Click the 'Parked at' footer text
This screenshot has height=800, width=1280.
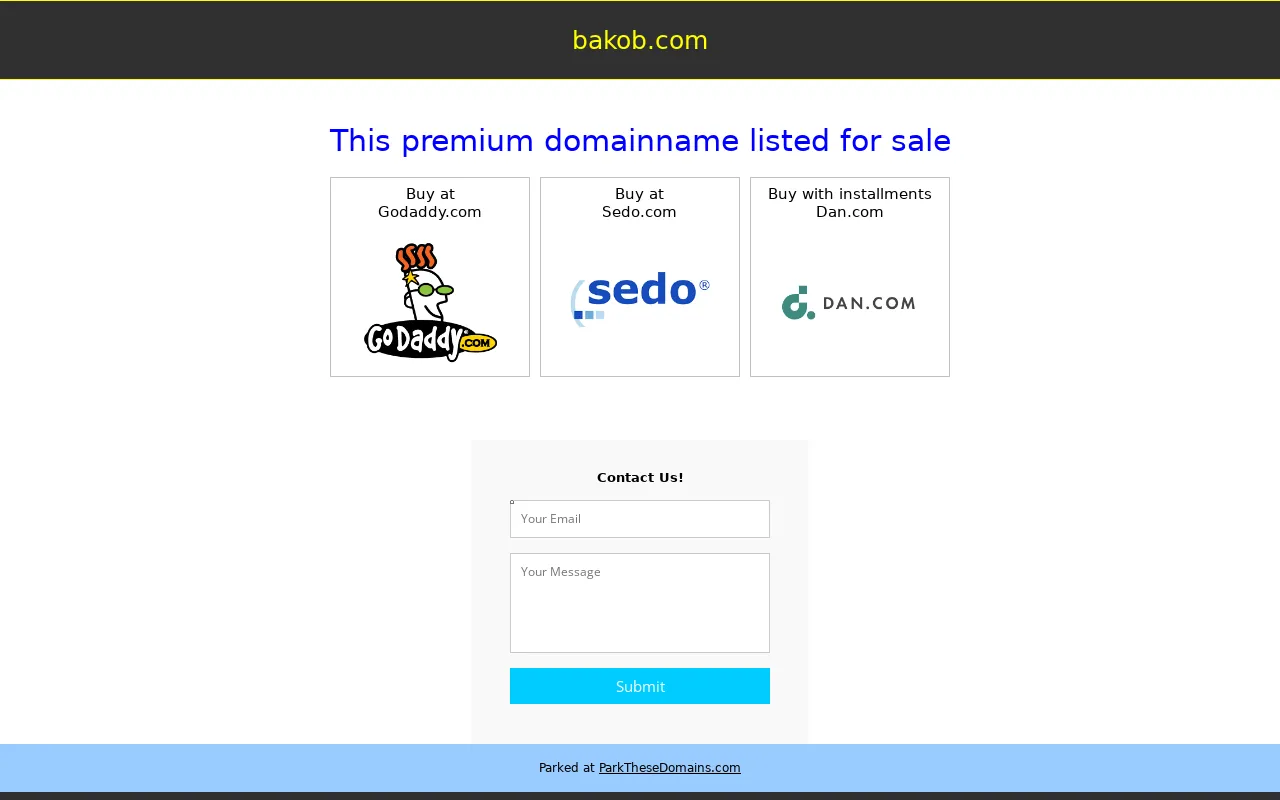567,768
